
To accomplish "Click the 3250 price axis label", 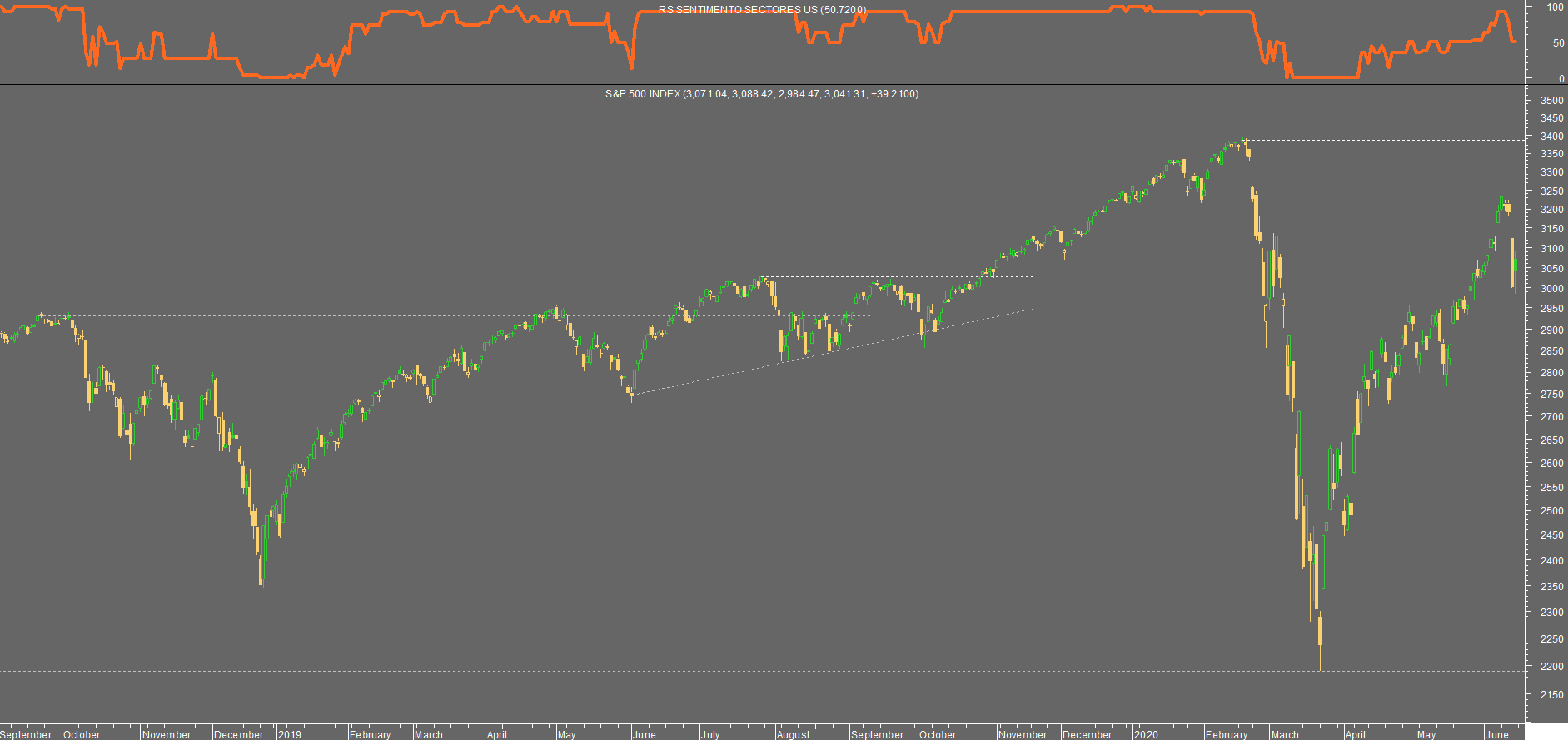I will 1551,191.
